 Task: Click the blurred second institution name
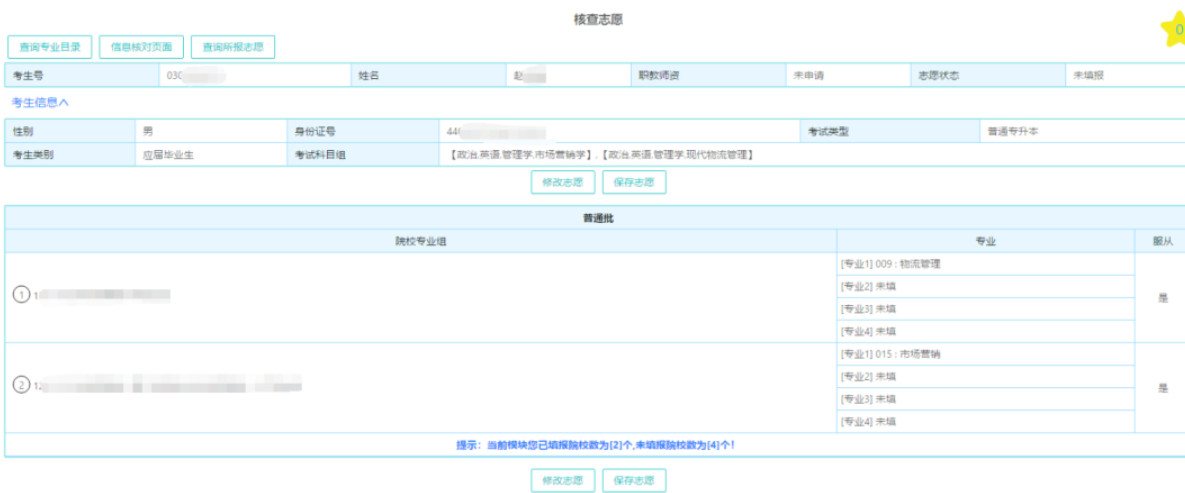pyautogui.click(x=168, y=385)
